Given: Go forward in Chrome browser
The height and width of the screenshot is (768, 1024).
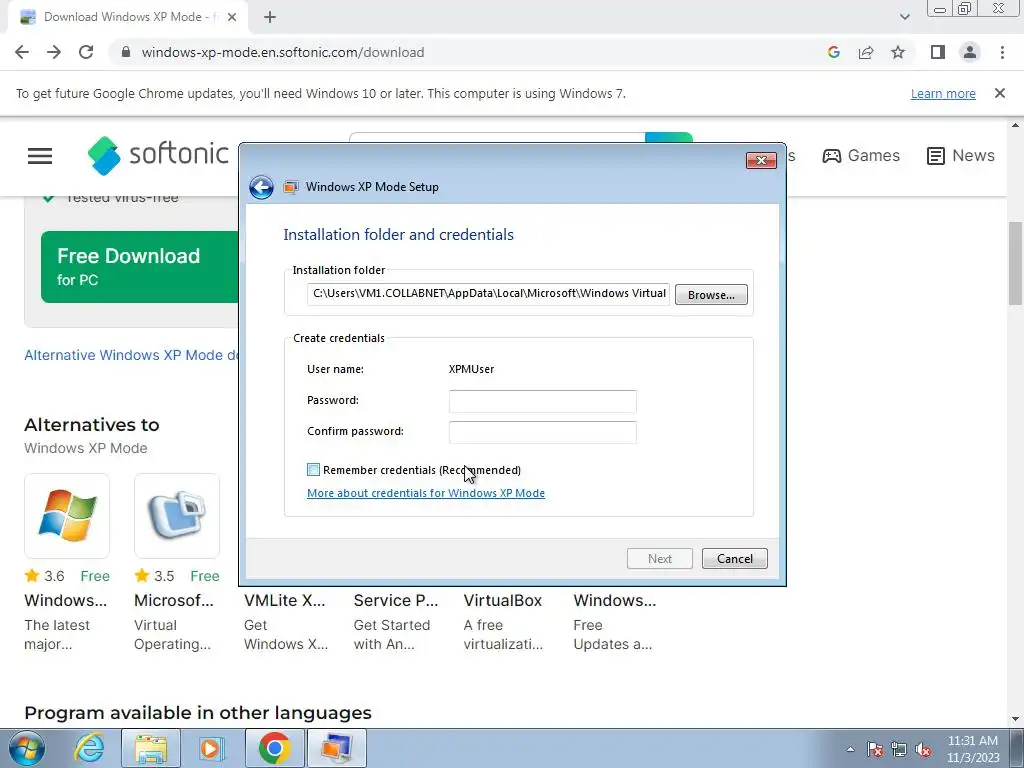Looking at the screenshot, I should (54, 52).
